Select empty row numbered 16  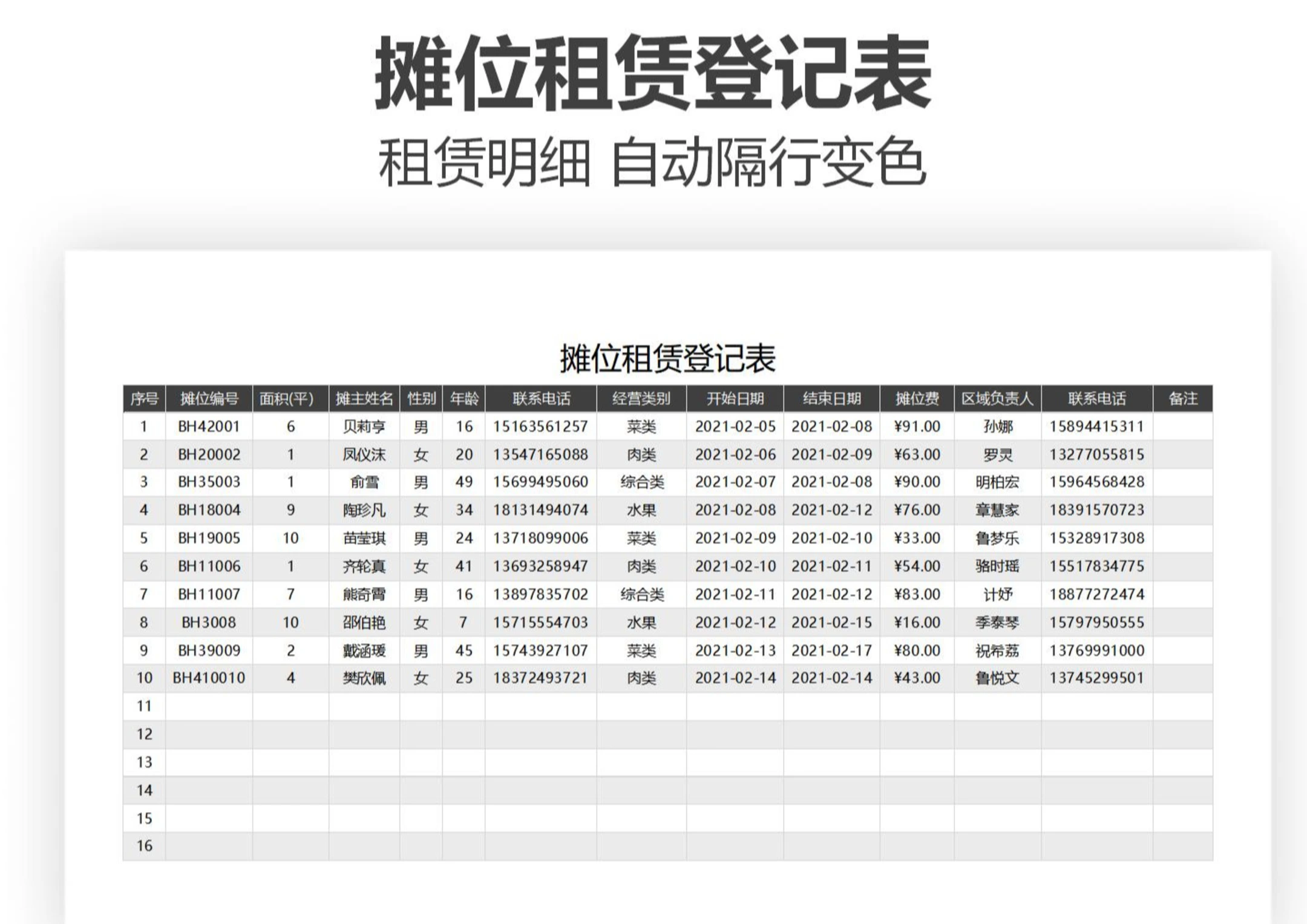click(144, 846)
